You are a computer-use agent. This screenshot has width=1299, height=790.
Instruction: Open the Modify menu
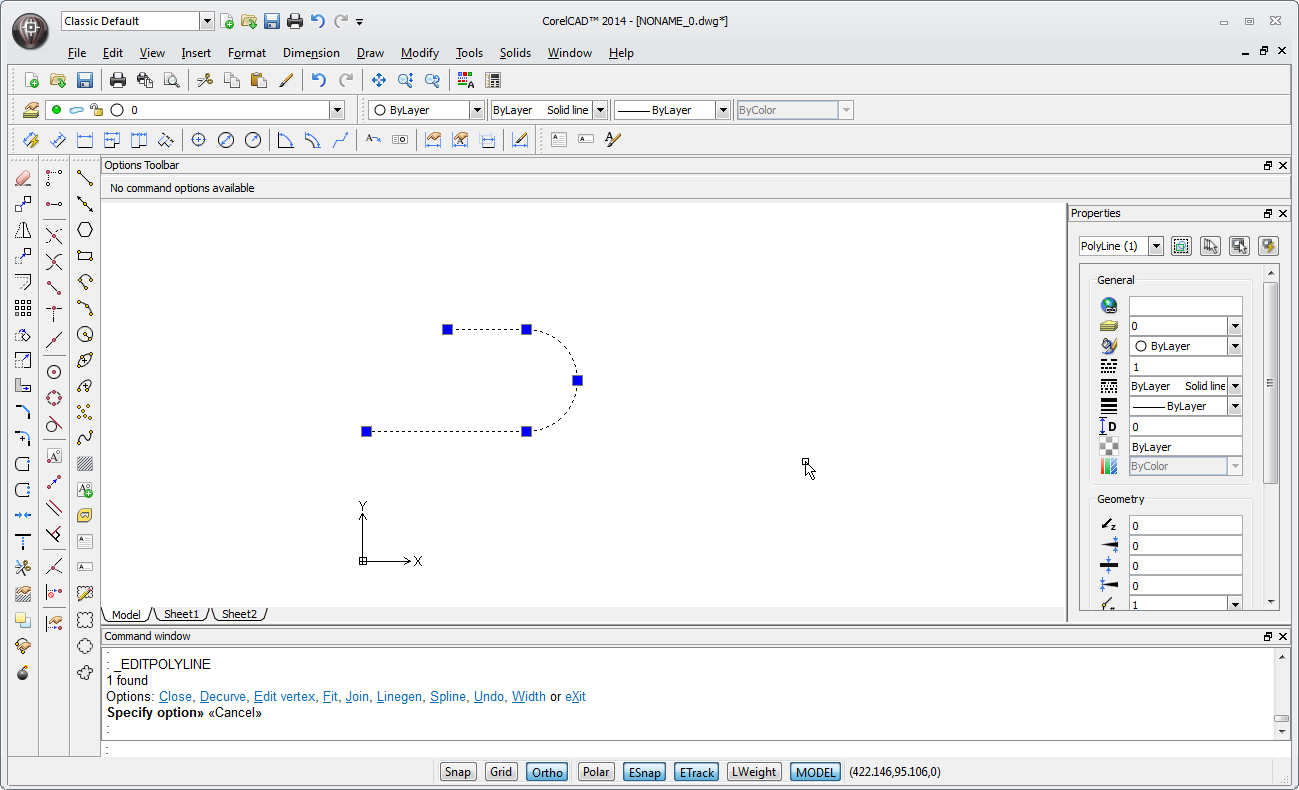point(420,53)
